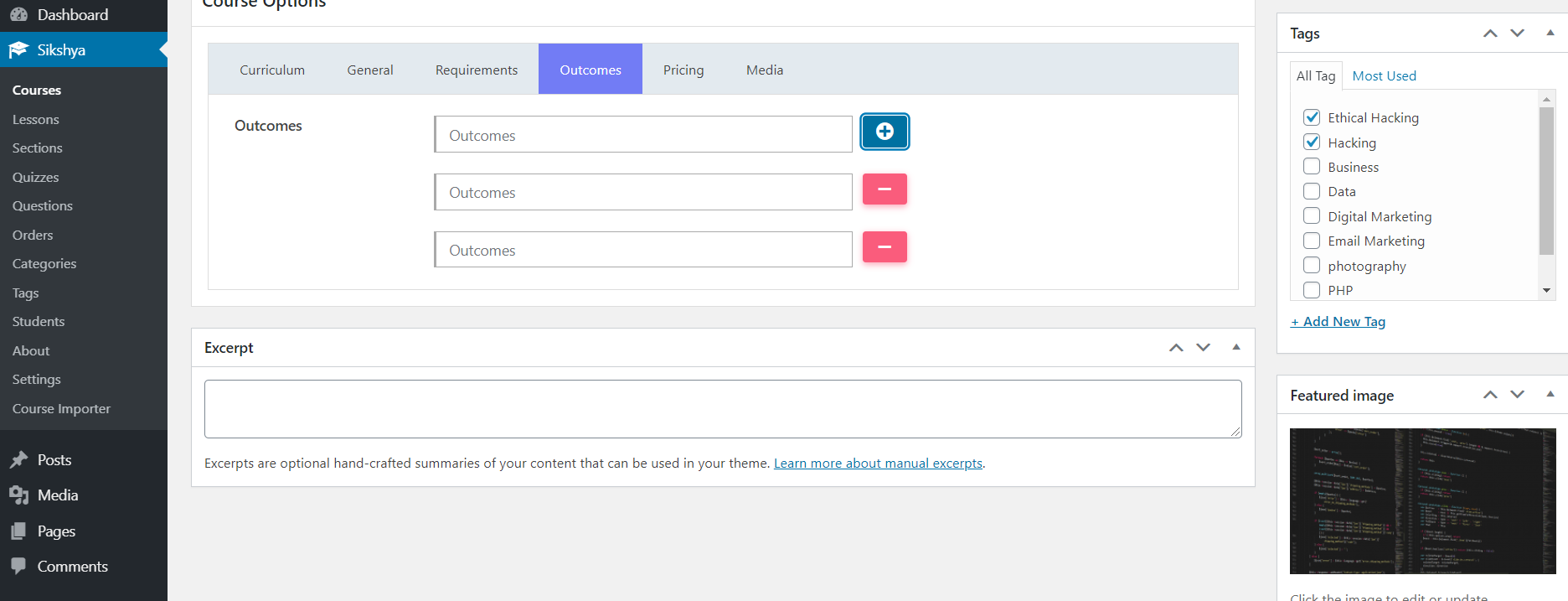Uncheck the Hacking tag
This screenshot has height=601, width=1568.
1312,142
